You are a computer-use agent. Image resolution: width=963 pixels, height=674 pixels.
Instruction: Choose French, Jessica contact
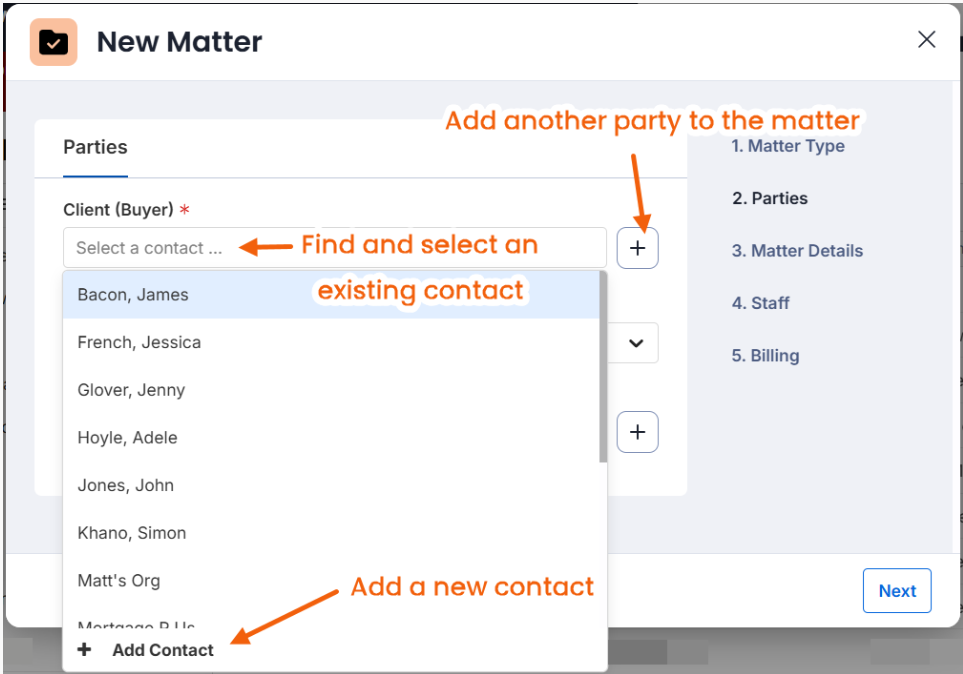[331, 342]
